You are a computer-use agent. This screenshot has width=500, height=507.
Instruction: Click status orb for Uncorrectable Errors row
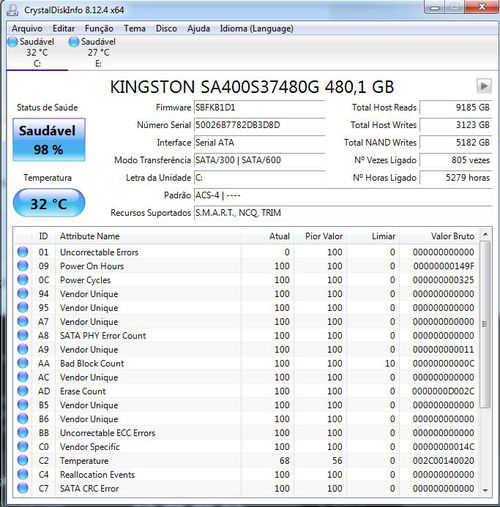click(x=23, y=252)
